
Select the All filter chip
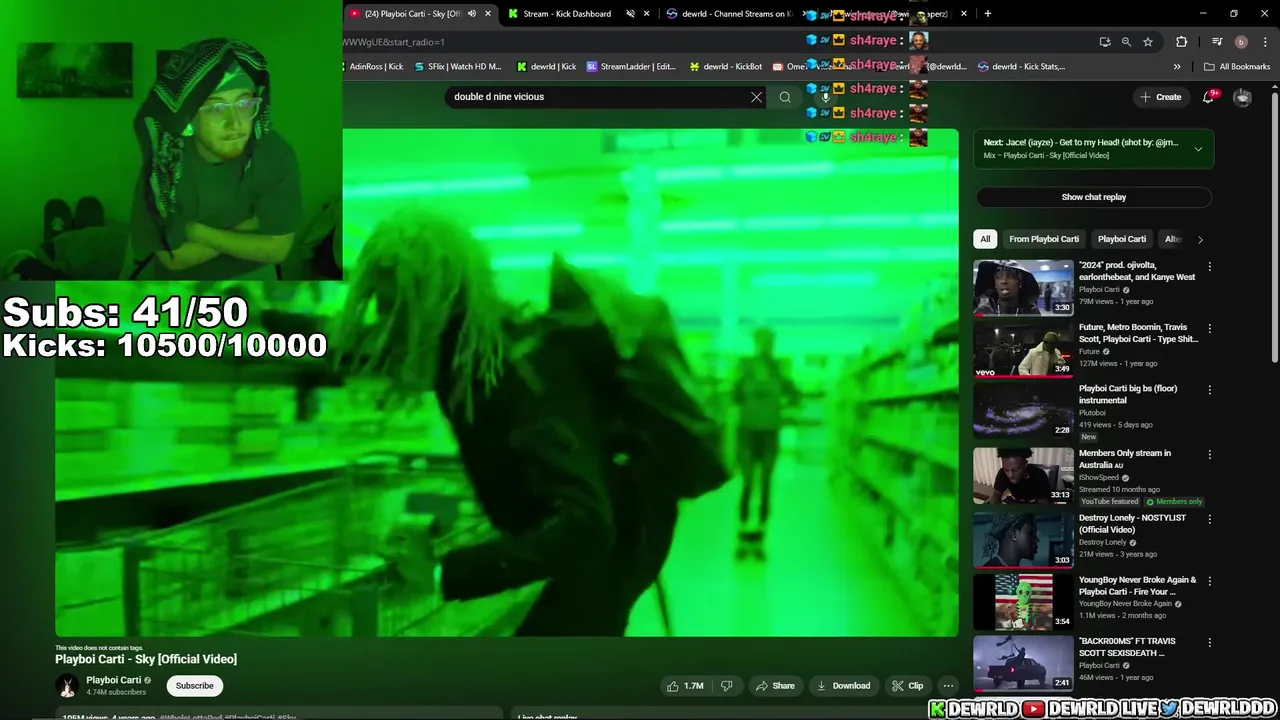[x=985, y=239]
